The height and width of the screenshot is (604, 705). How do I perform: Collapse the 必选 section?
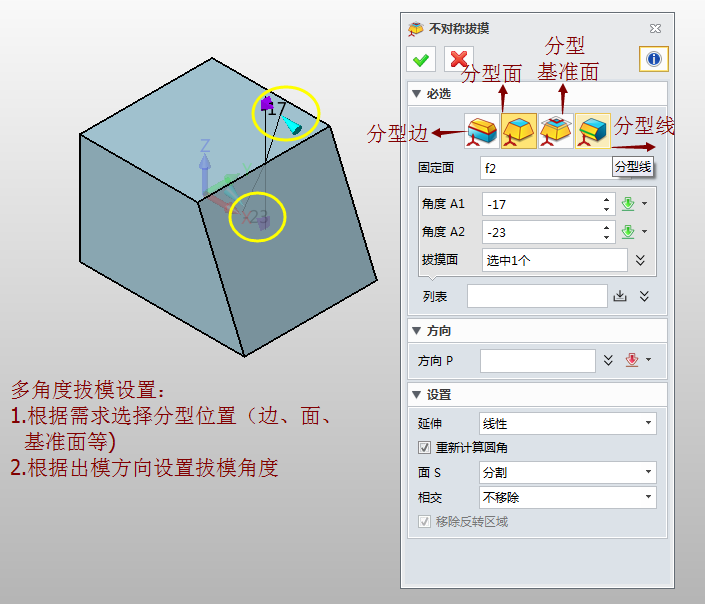(417, 94)
